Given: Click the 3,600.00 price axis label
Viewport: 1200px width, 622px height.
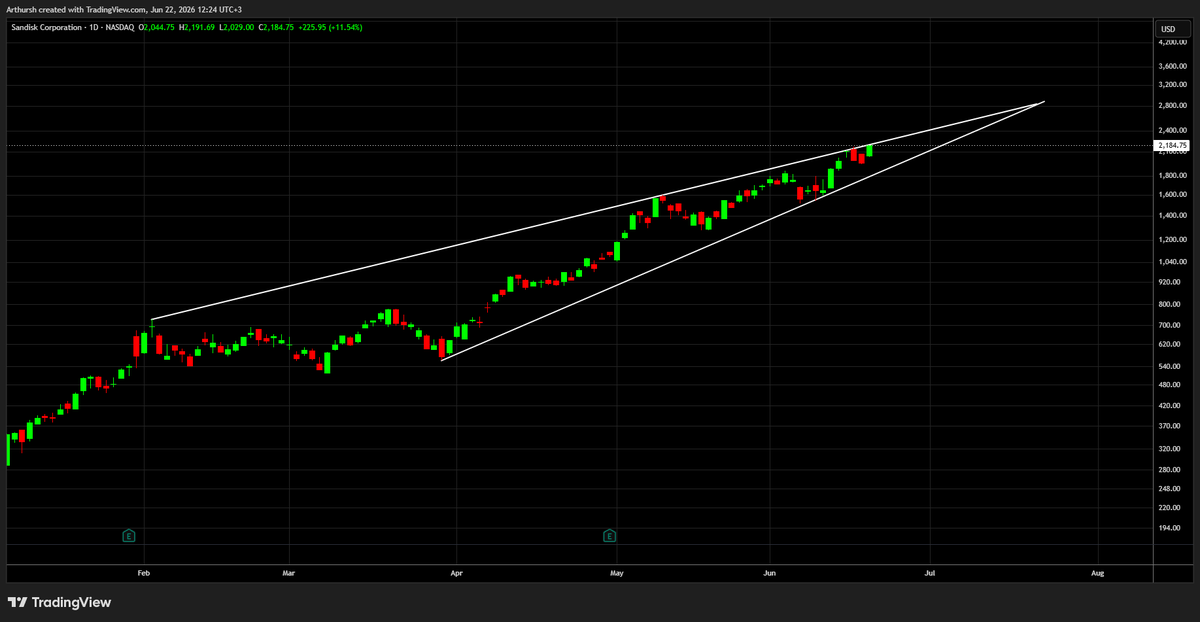Looking at the screenshot, I should pos(1173,66).
